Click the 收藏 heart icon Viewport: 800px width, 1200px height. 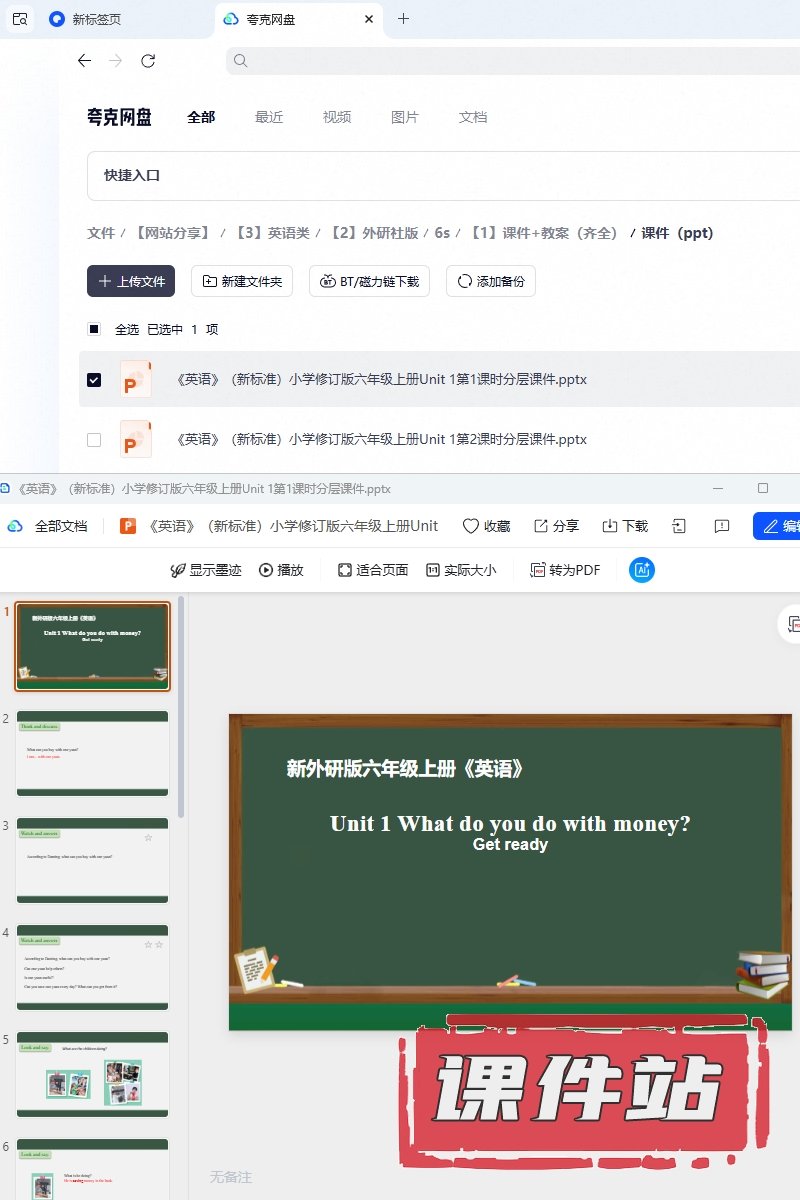[470, 526]
